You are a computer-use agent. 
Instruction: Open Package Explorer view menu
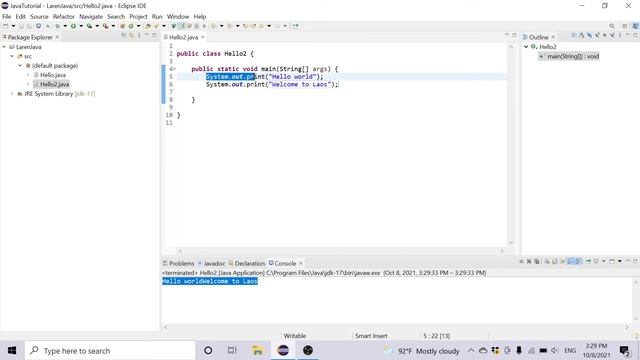pos(139,36)
